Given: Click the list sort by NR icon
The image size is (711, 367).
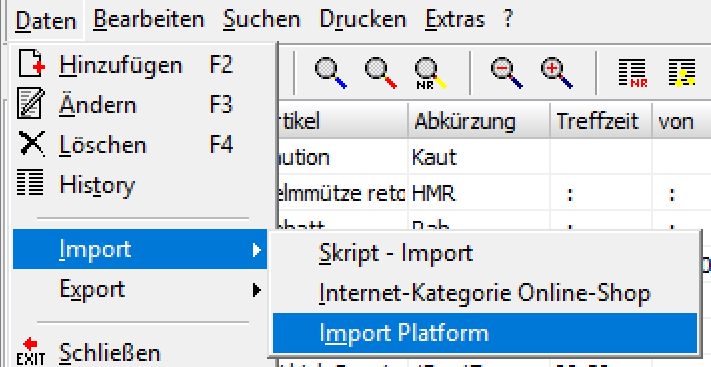Looking at the screenshot, I should (x=633, y=73).
